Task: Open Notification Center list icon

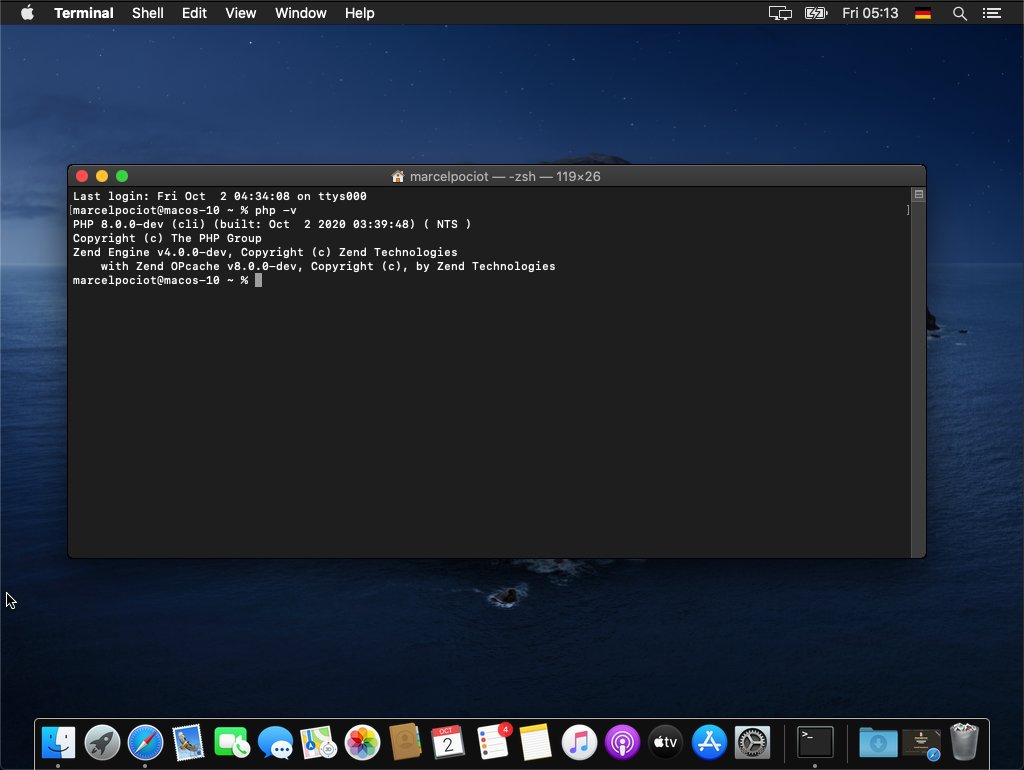Action: click(x=992, y=13)
